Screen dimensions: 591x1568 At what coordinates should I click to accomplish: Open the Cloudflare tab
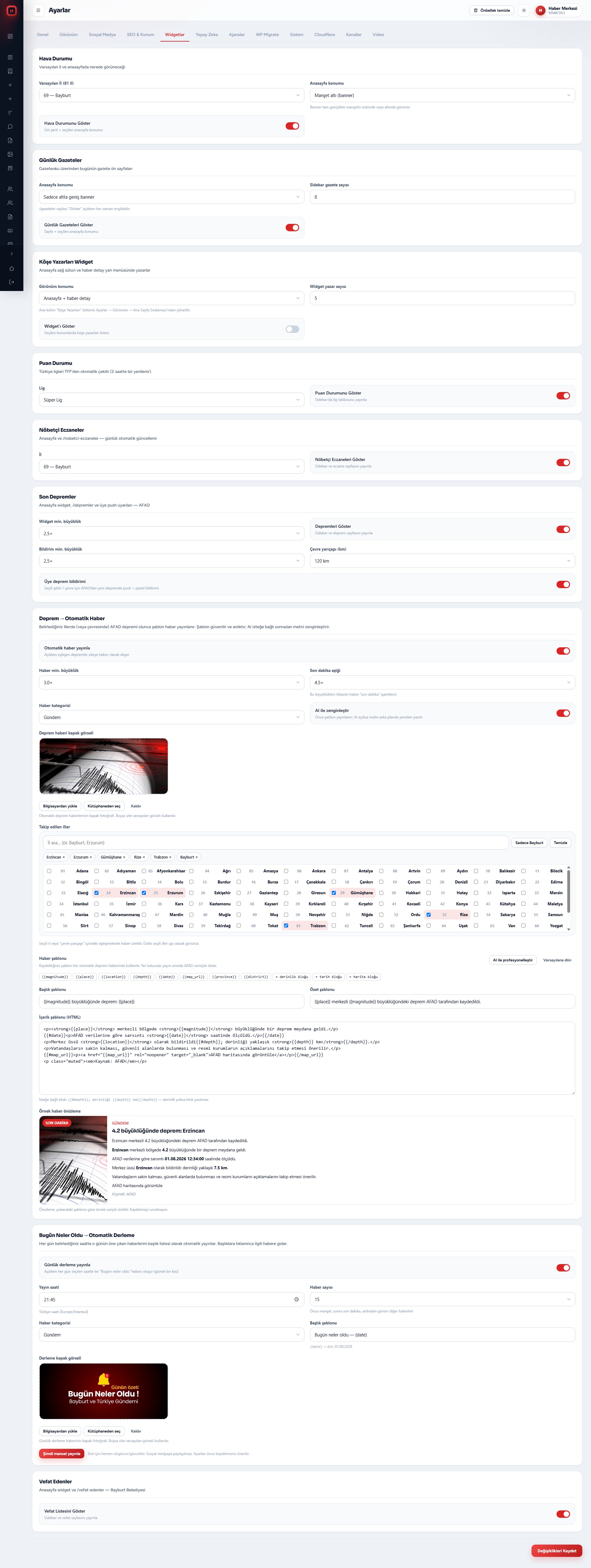[324, 35]
